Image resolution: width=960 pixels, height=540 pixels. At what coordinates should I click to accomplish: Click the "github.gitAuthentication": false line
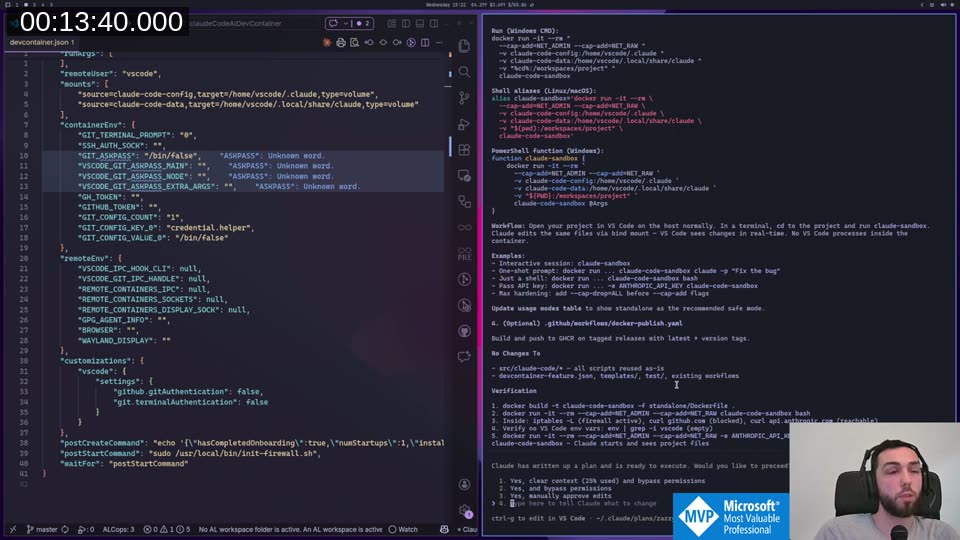188,391
